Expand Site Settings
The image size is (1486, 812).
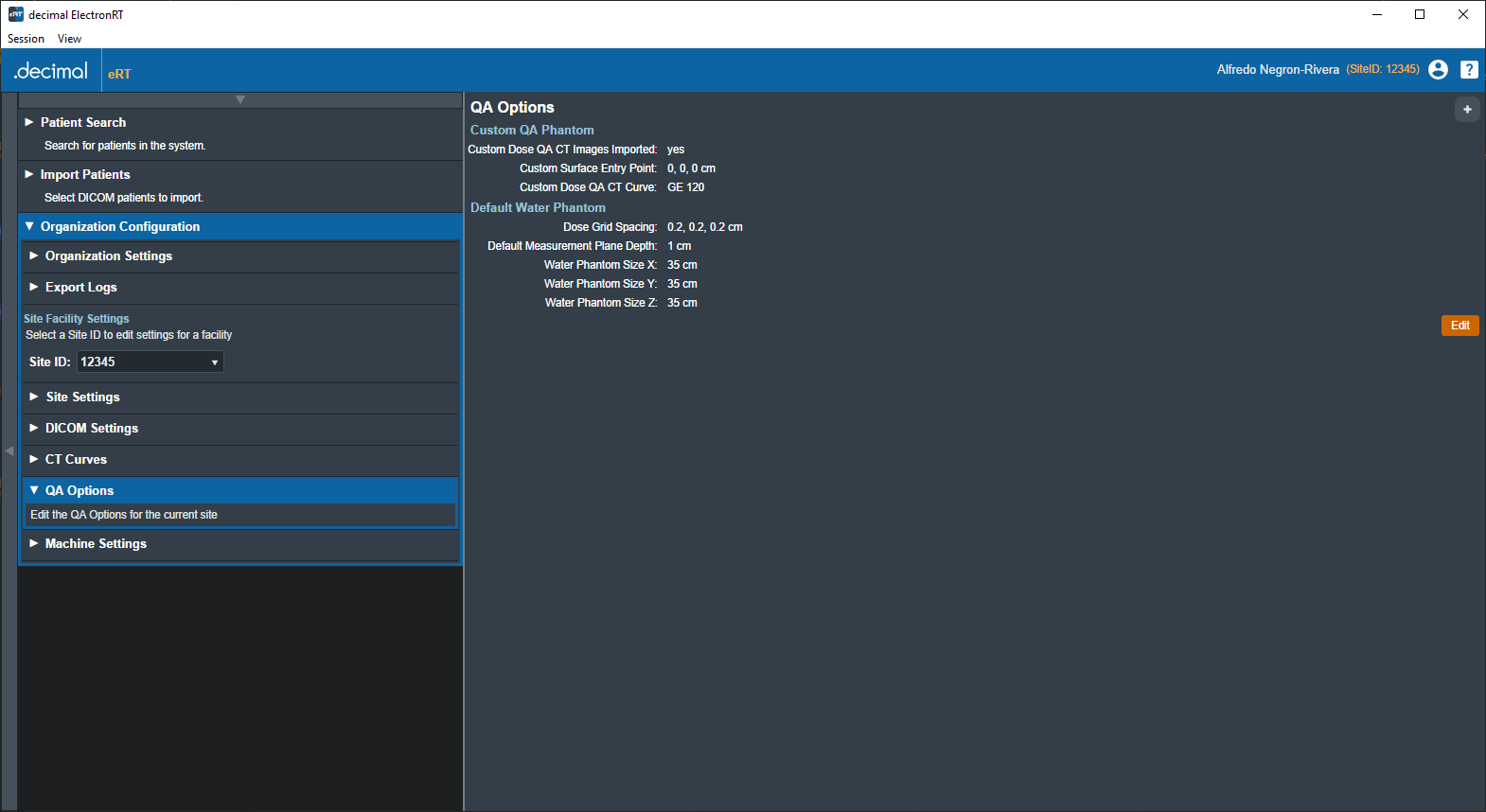tap(240, 397)
